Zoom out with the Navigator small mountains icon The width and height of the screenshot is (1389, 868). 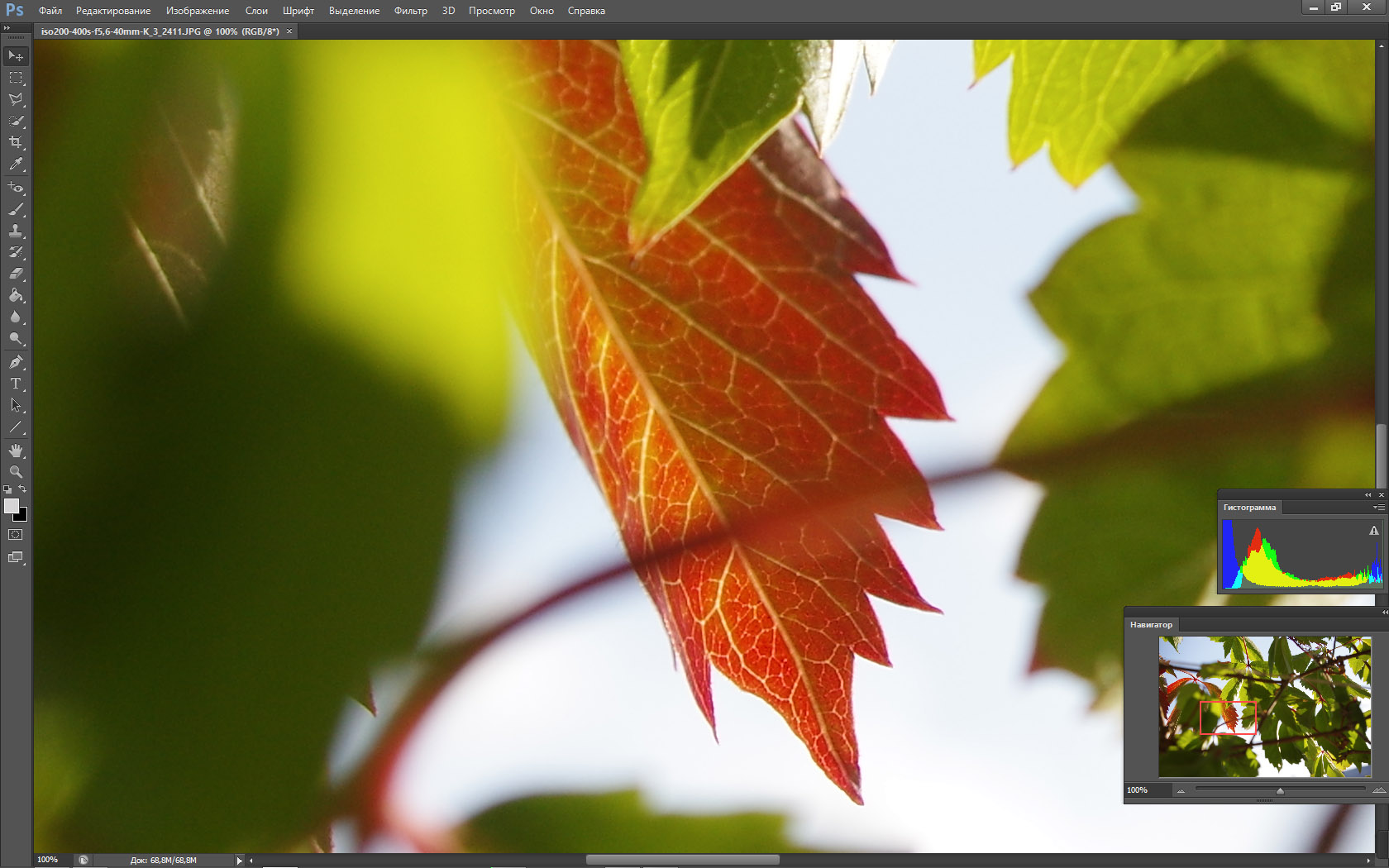click(x=1181, y=791)
